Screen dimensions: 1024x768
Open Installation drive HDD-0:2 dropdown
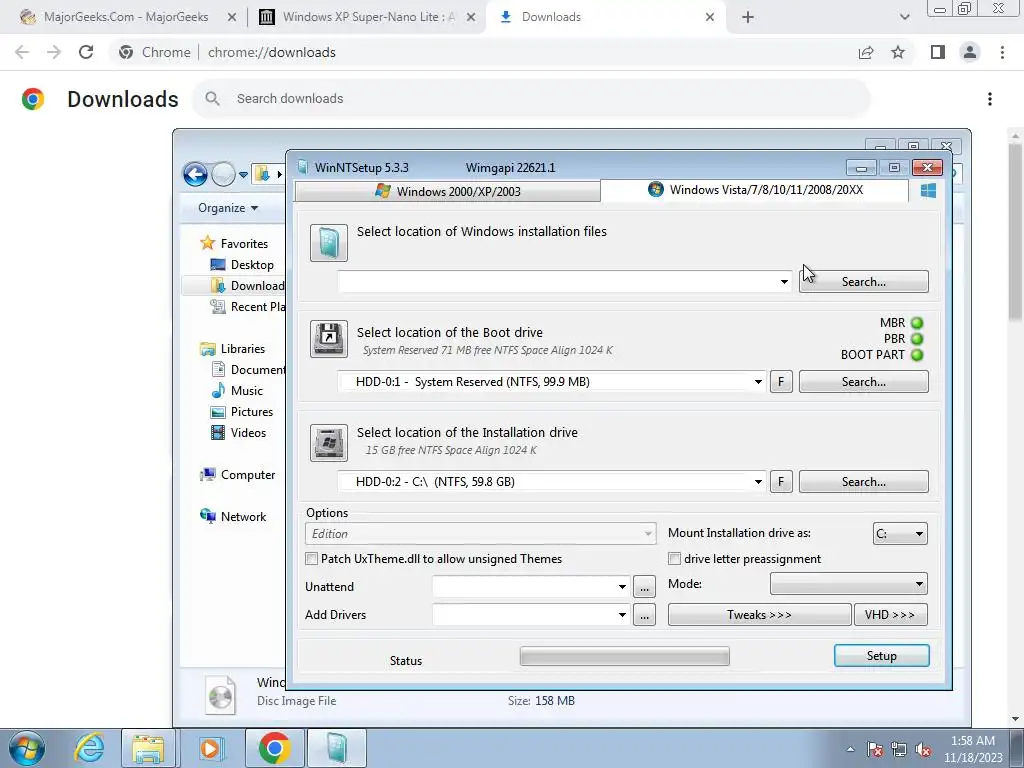(758, 482)
